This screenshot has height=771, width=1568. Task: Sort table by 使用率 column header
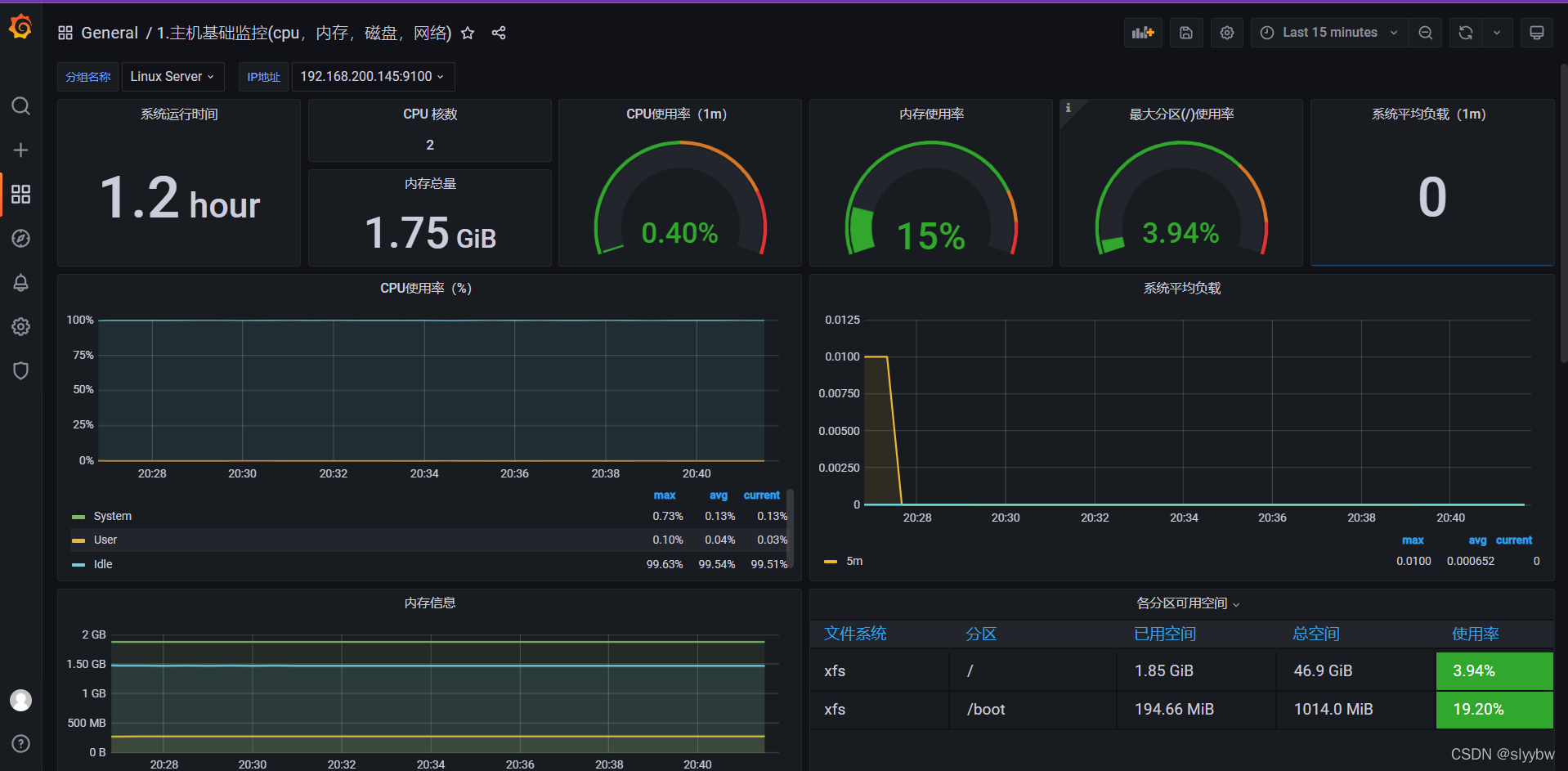(x=1476, y=634)
